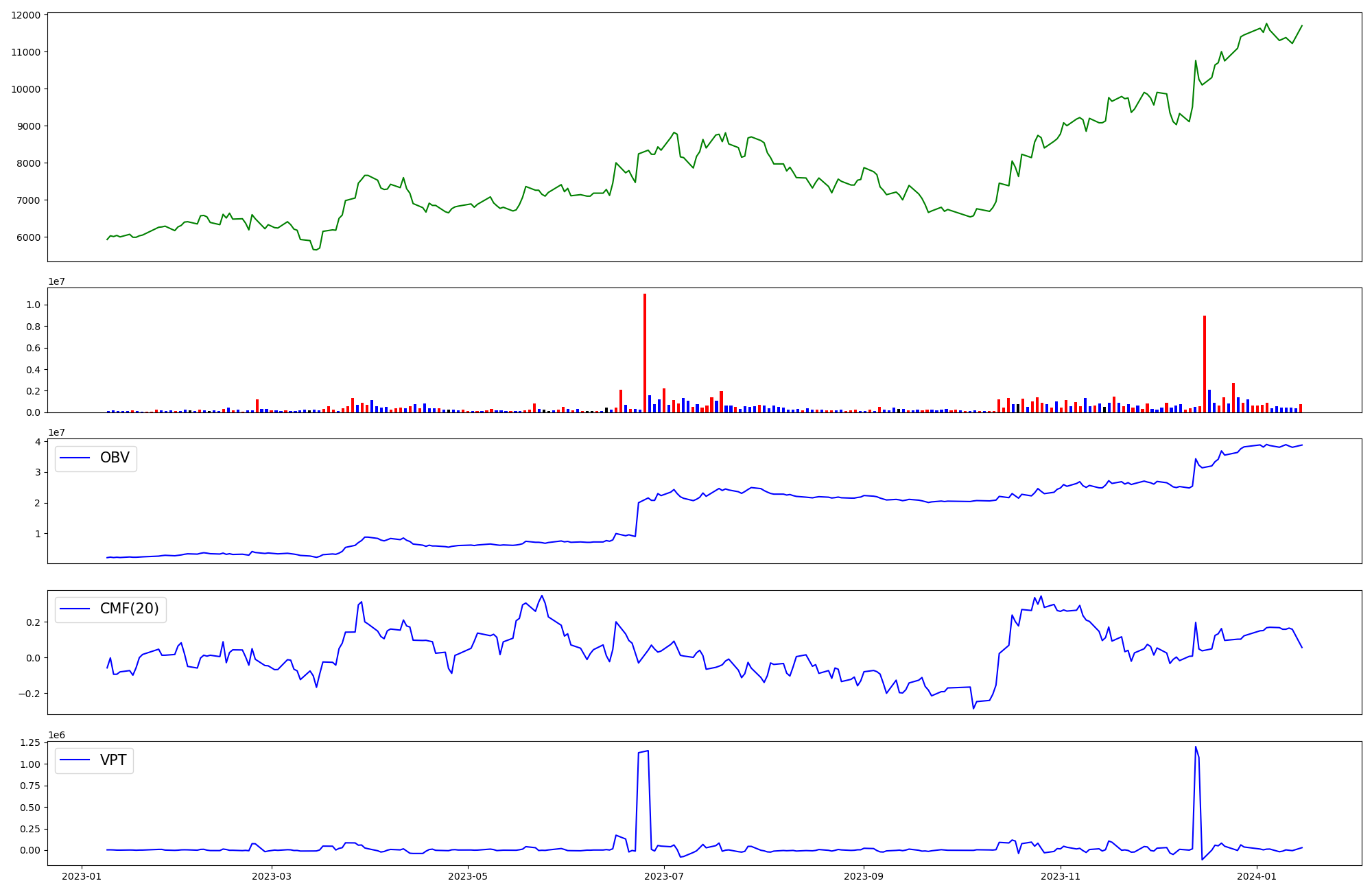Click the 2023-07 date tick label

[x=665, y=876]
